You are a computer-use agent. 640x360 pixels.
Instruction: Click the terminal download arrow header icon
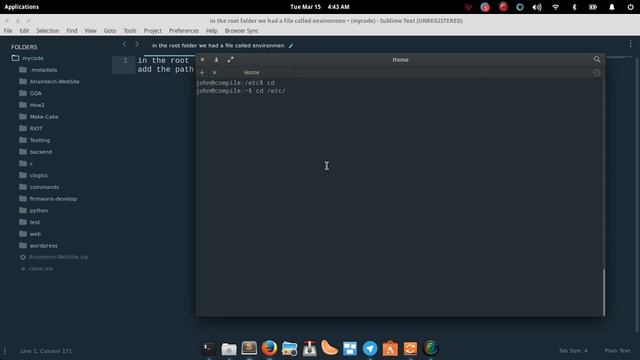tap(216, 60)
